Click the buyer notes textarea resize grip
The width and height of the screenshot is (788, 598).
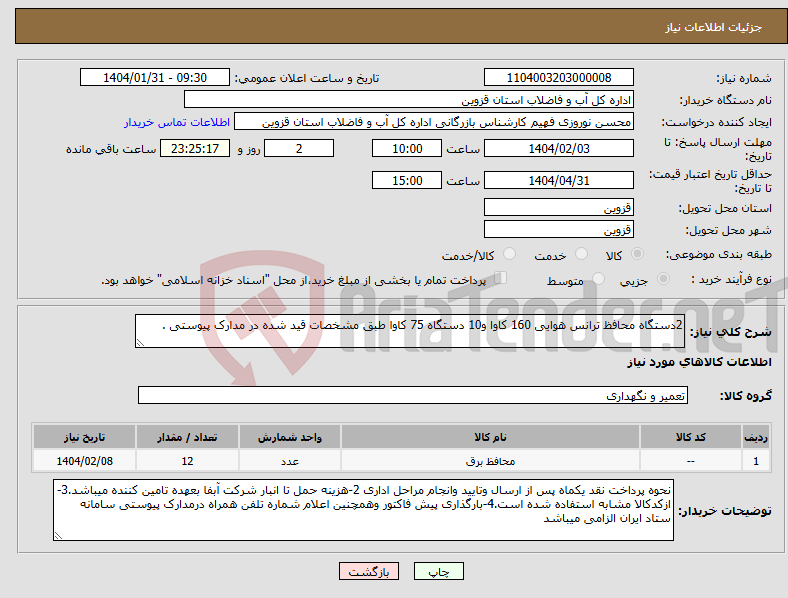pos(58,536)
